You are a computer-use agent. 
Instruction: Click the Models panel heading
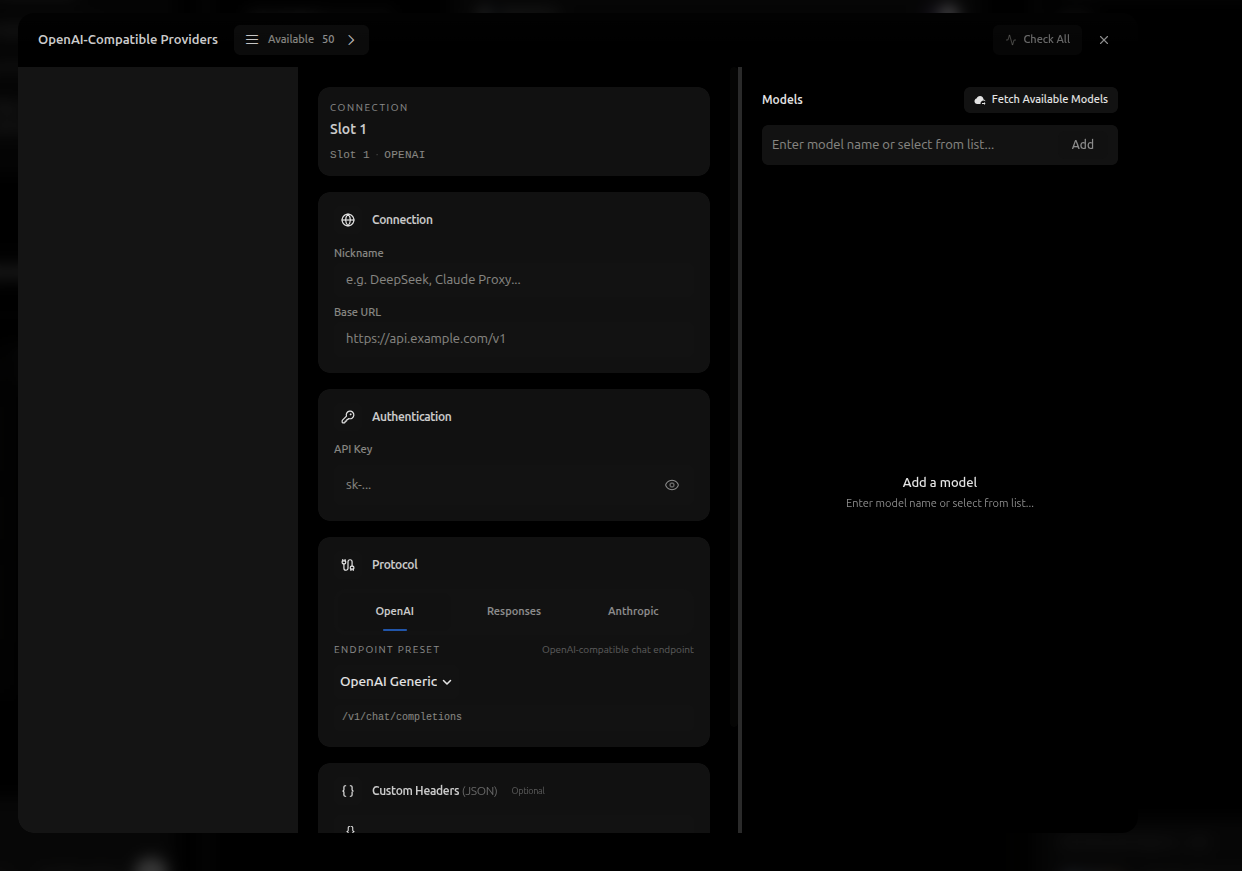pyautogui.click(x=782, y=100)
